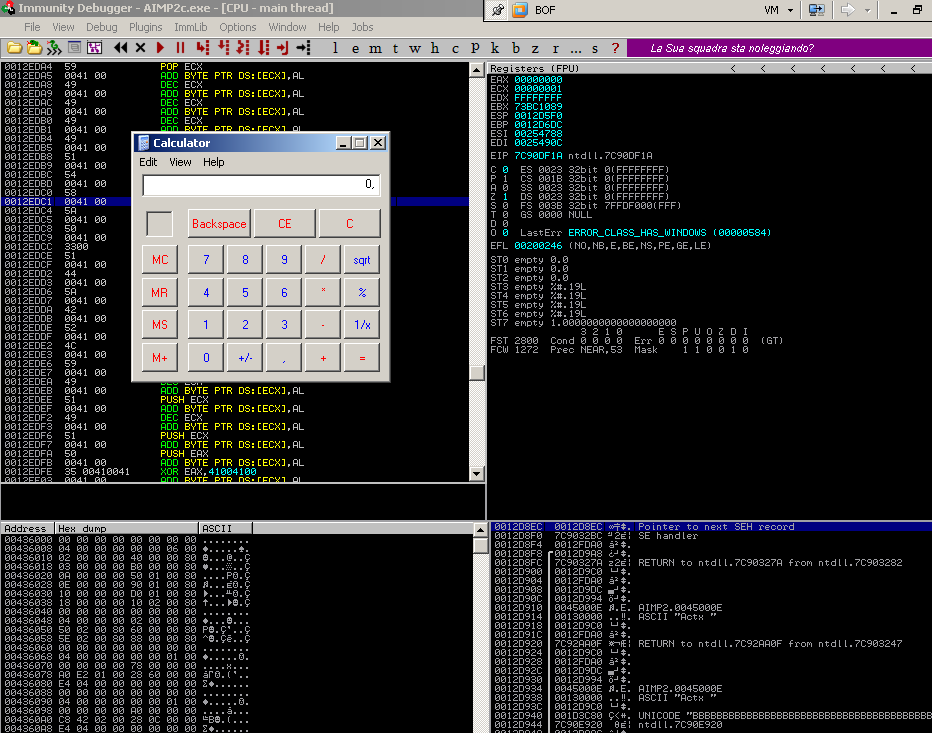Open the File menu in Immunity Debugger

click(x=32, y=27)
